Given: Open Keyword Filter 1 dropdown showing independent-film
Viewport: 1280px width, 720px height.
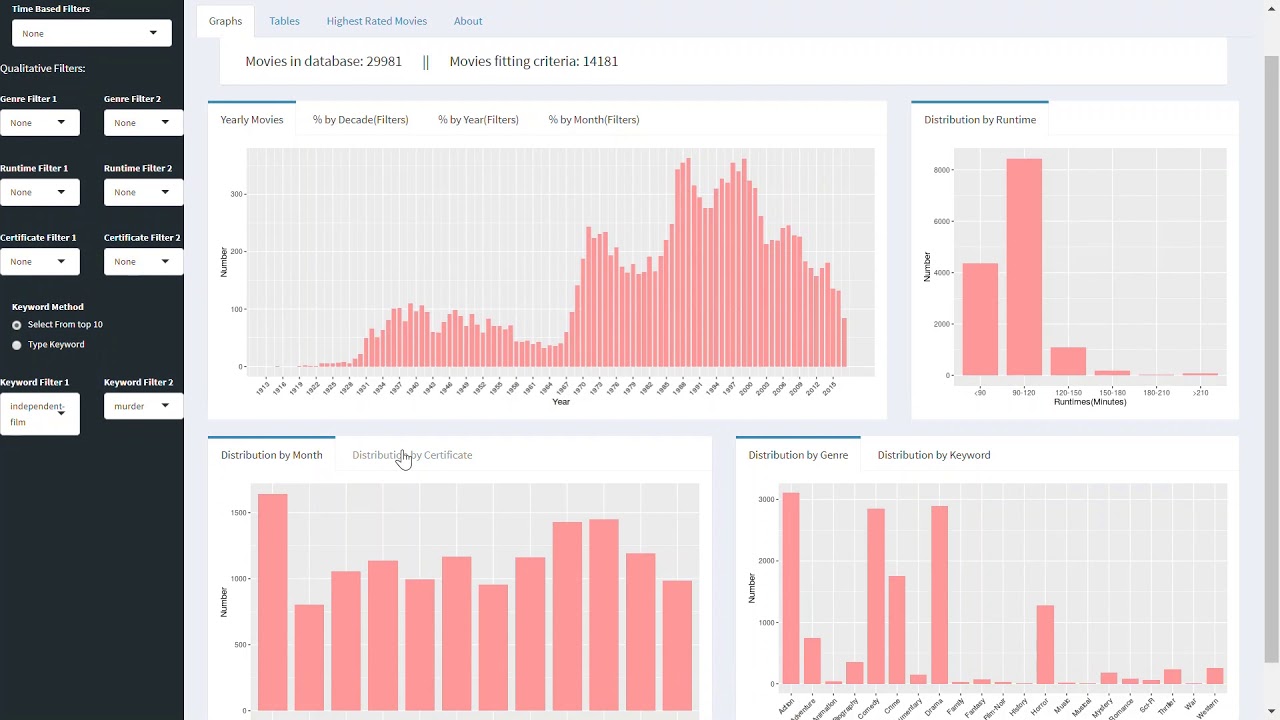Looking at the screenshot, I should pyautogui.click(x=40, y=414).
